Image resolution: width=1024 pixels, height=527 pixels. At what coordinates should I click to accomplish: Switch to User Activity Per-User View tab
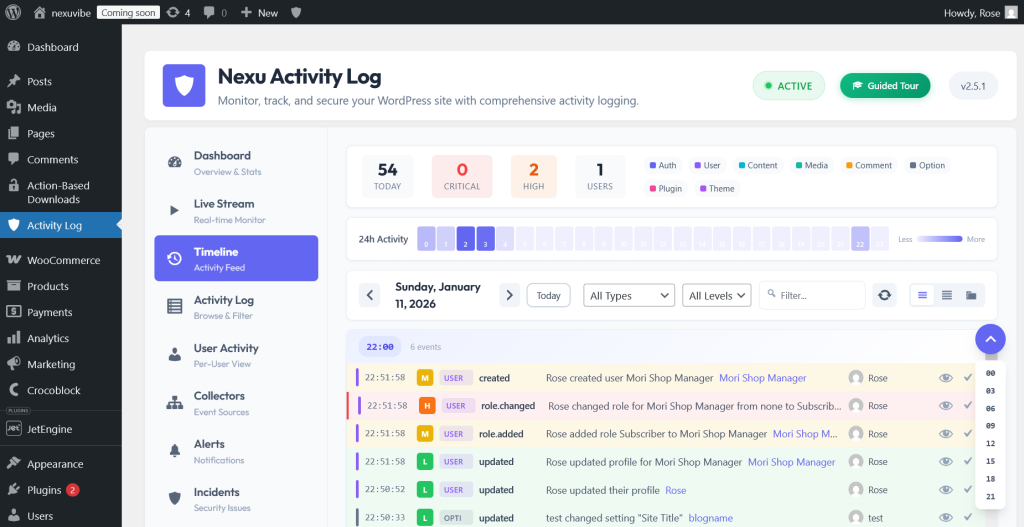coord(236,355)
